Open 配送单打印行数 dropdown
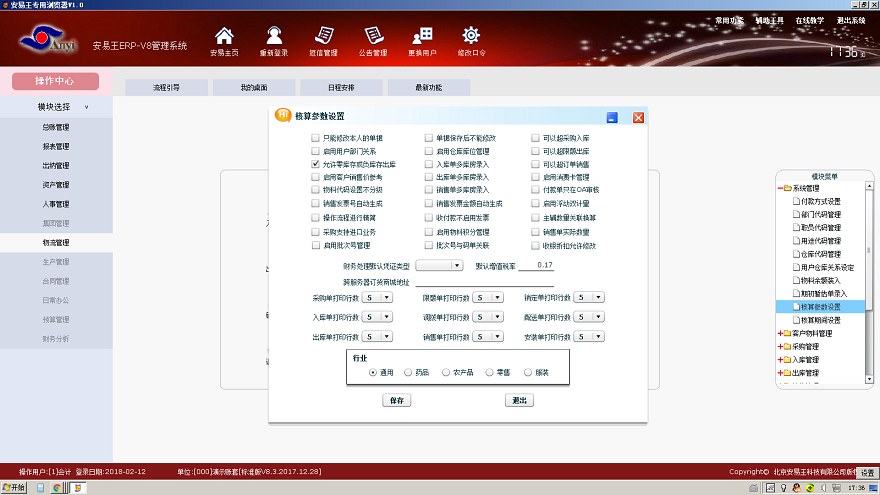Viewport: 880px width, 495px height. 589,317
